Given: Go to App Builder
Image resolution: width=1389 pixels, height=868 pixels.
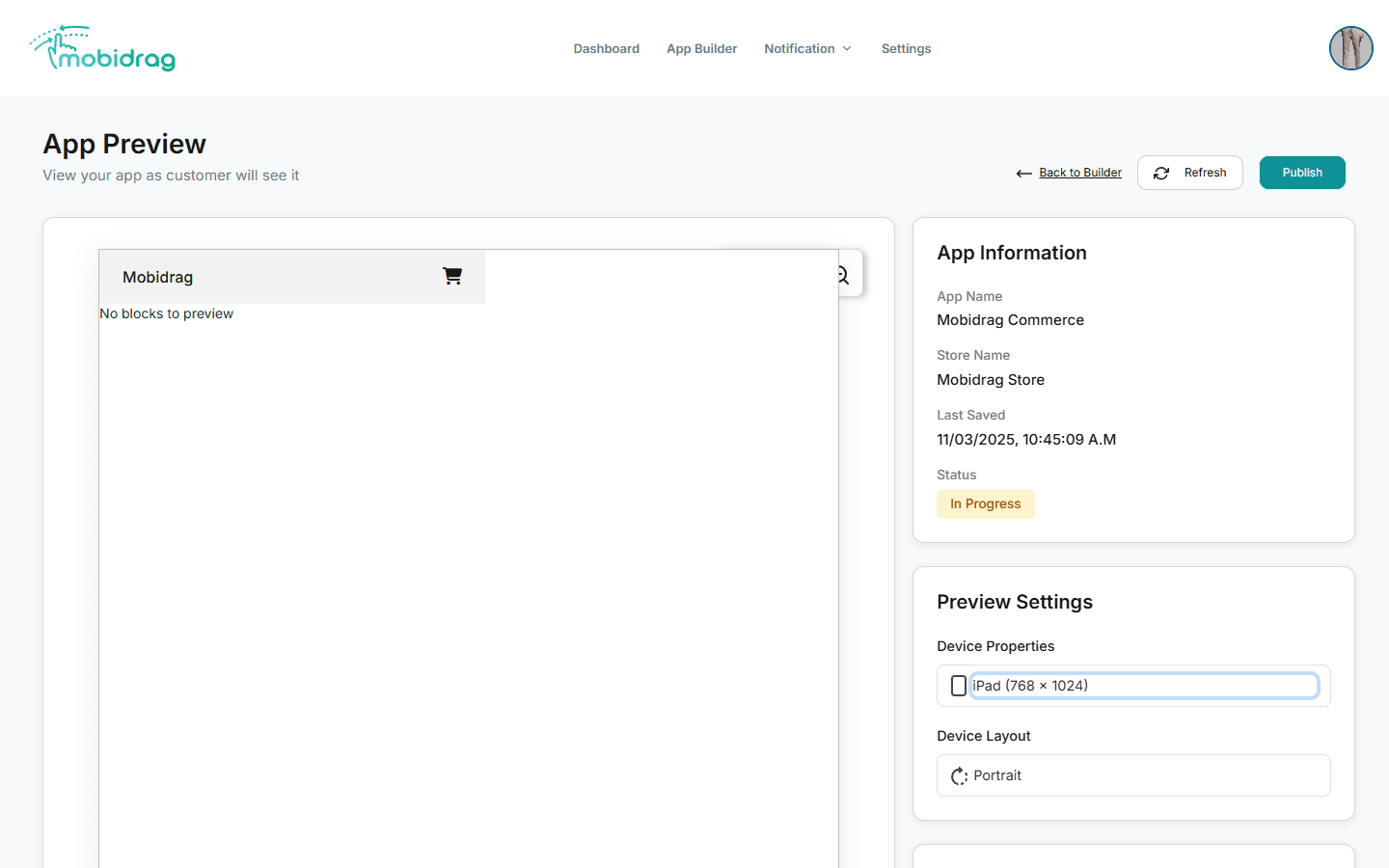Looking at the screenshot, I should coord(702,48).
